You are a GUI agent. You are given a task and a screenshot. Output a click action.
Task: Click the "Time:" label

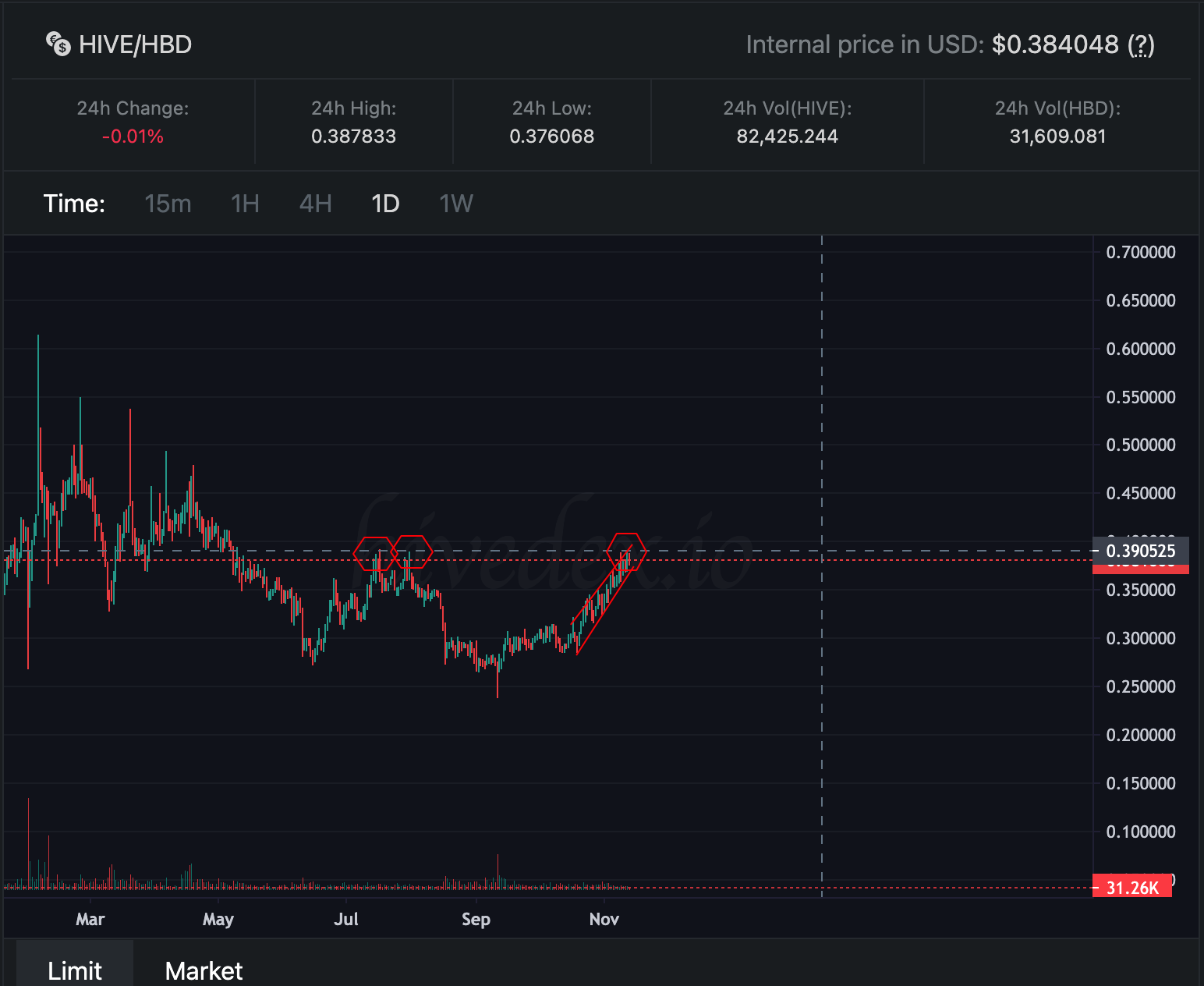74,204
